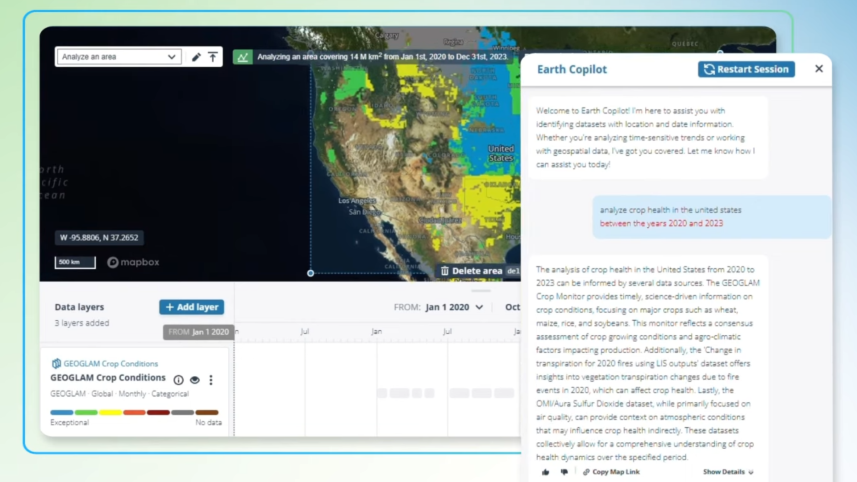Open the GEOGLAM layer three-dot options menu
The height and width of the screenshot is (482, 857).
pos(210,380)
